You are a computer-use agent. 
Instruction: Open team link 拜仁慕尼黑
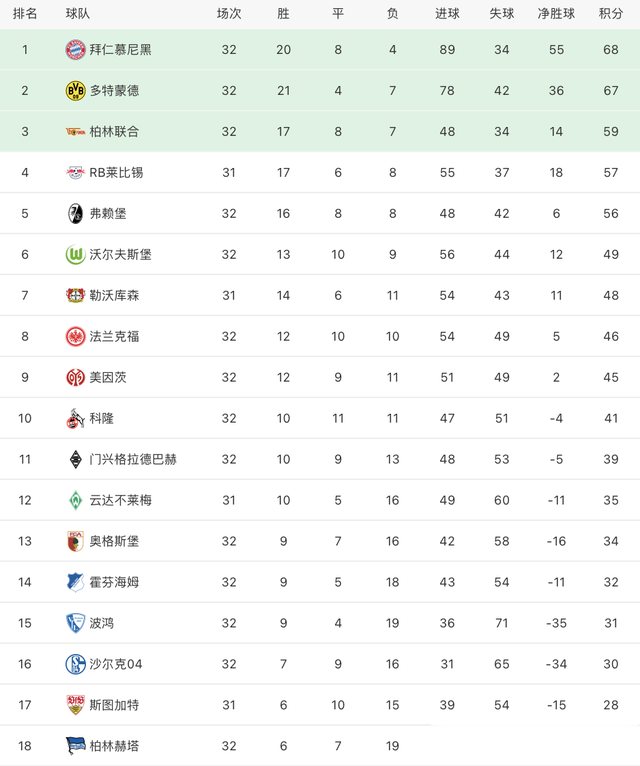coord(121,49)
